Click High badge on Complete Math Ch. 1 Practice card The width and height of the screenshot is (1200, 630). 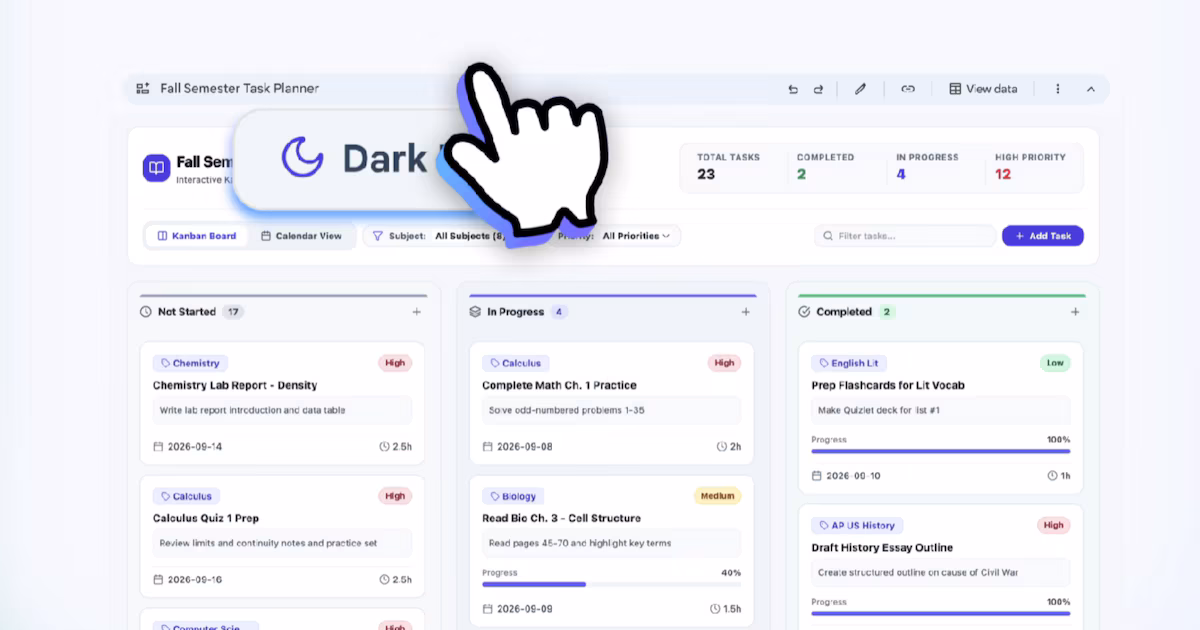(724, 363)
